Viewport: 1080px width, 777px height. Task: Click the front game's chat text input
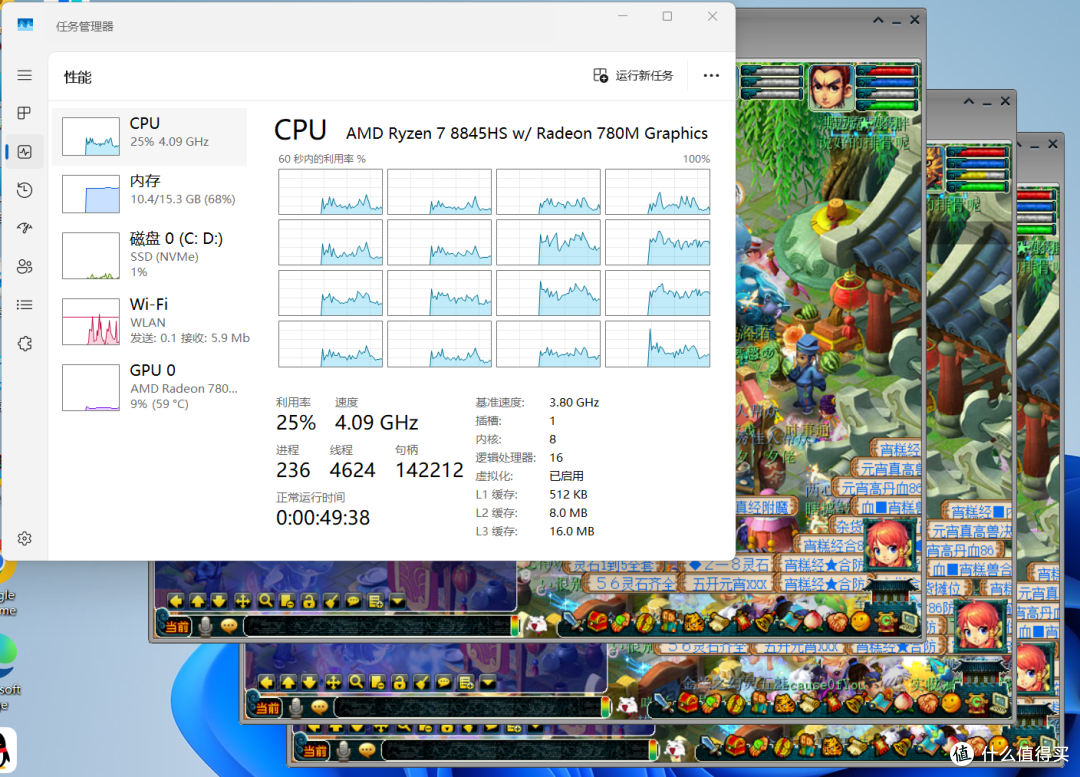pos(377,625)
